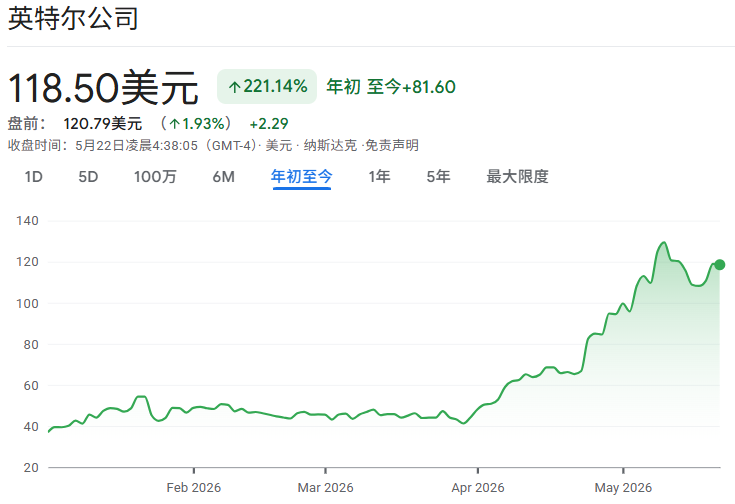The height and width of the screenshot is (504, 735).
Task: Select the 100万 time range tab
Action: point(155,177)
